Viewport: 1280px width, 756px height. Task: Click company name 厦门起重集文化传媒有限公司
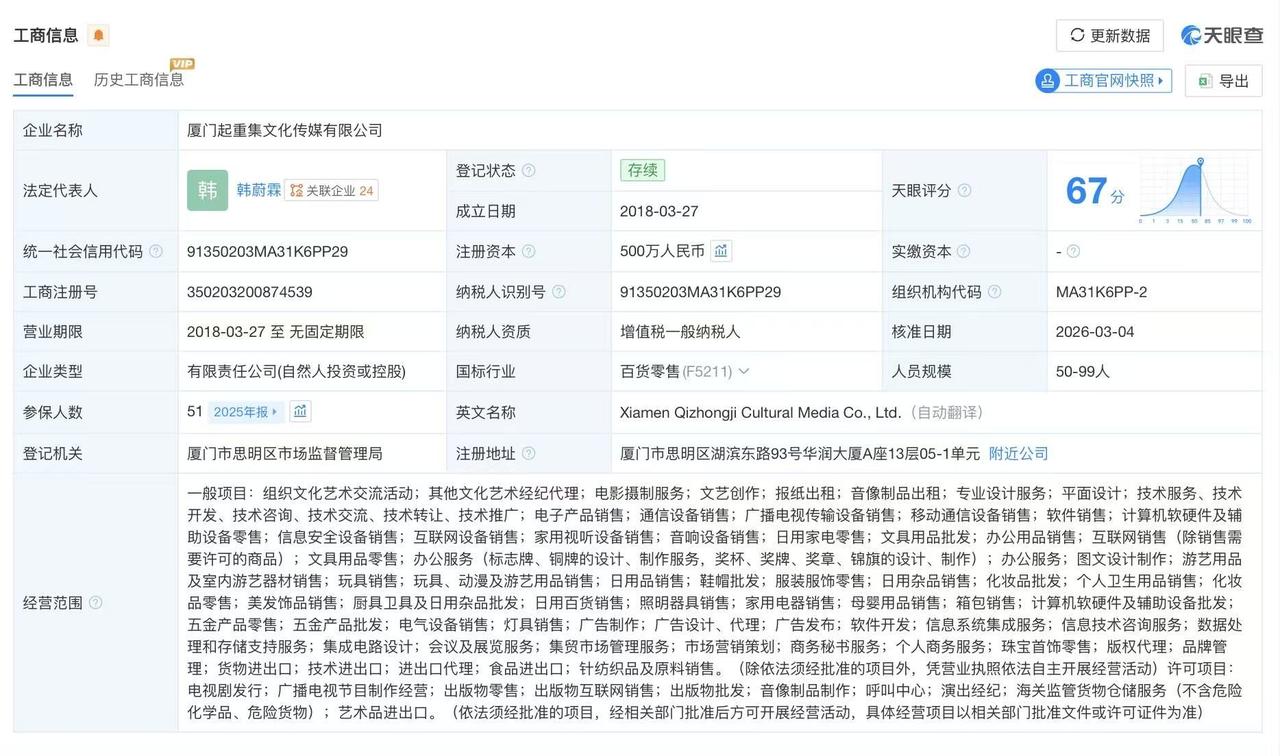pyautogui.click(x=285, y=131)
